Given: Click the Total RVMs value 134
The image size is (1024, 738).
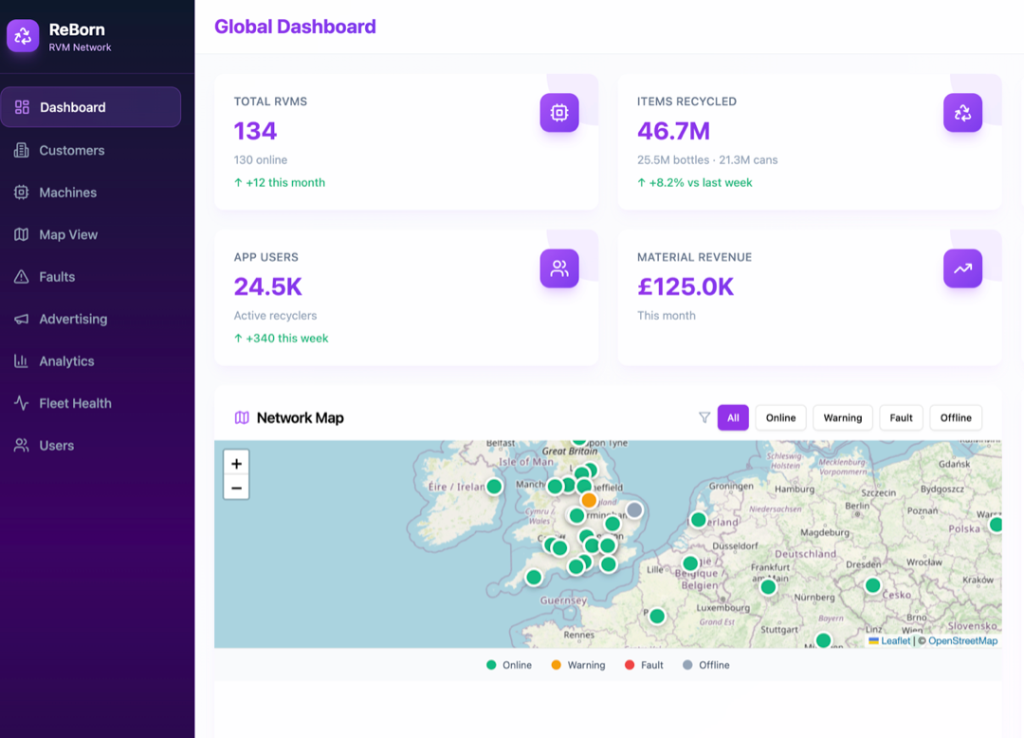Looking at the screenshot, I should 255,131.
